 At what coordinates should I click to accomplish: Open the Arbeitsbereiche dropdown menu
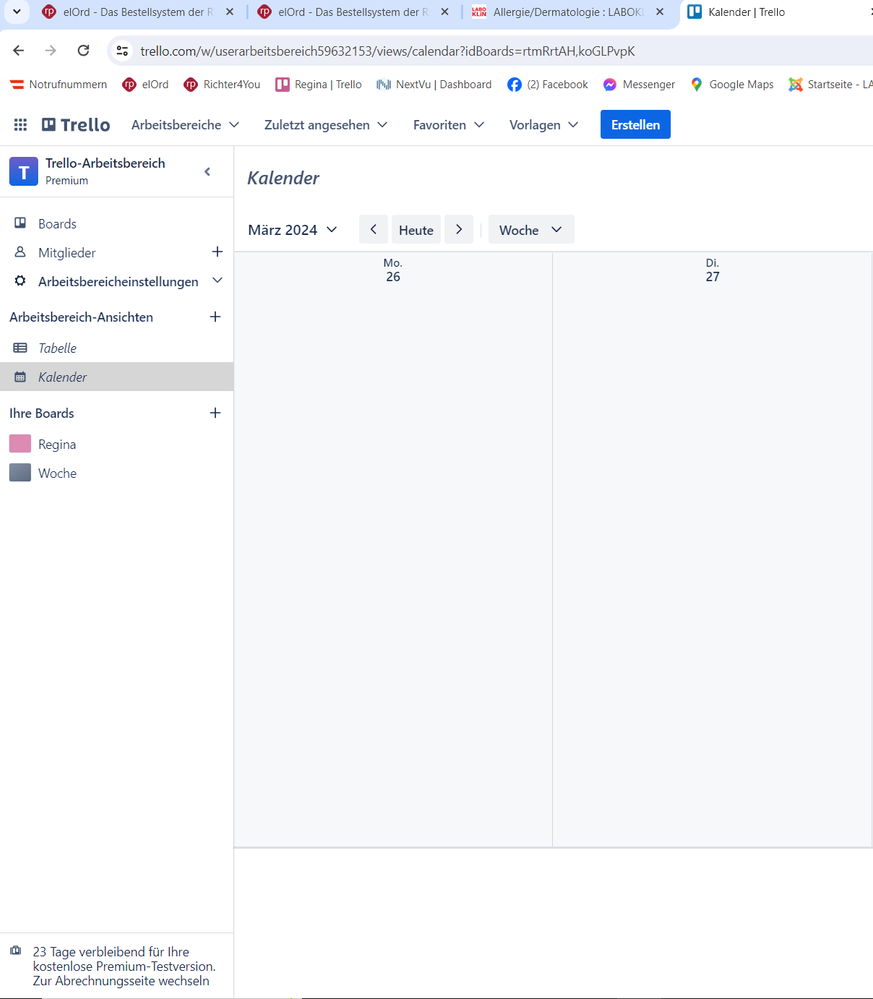pyautogui.click(x=185, y=125)
